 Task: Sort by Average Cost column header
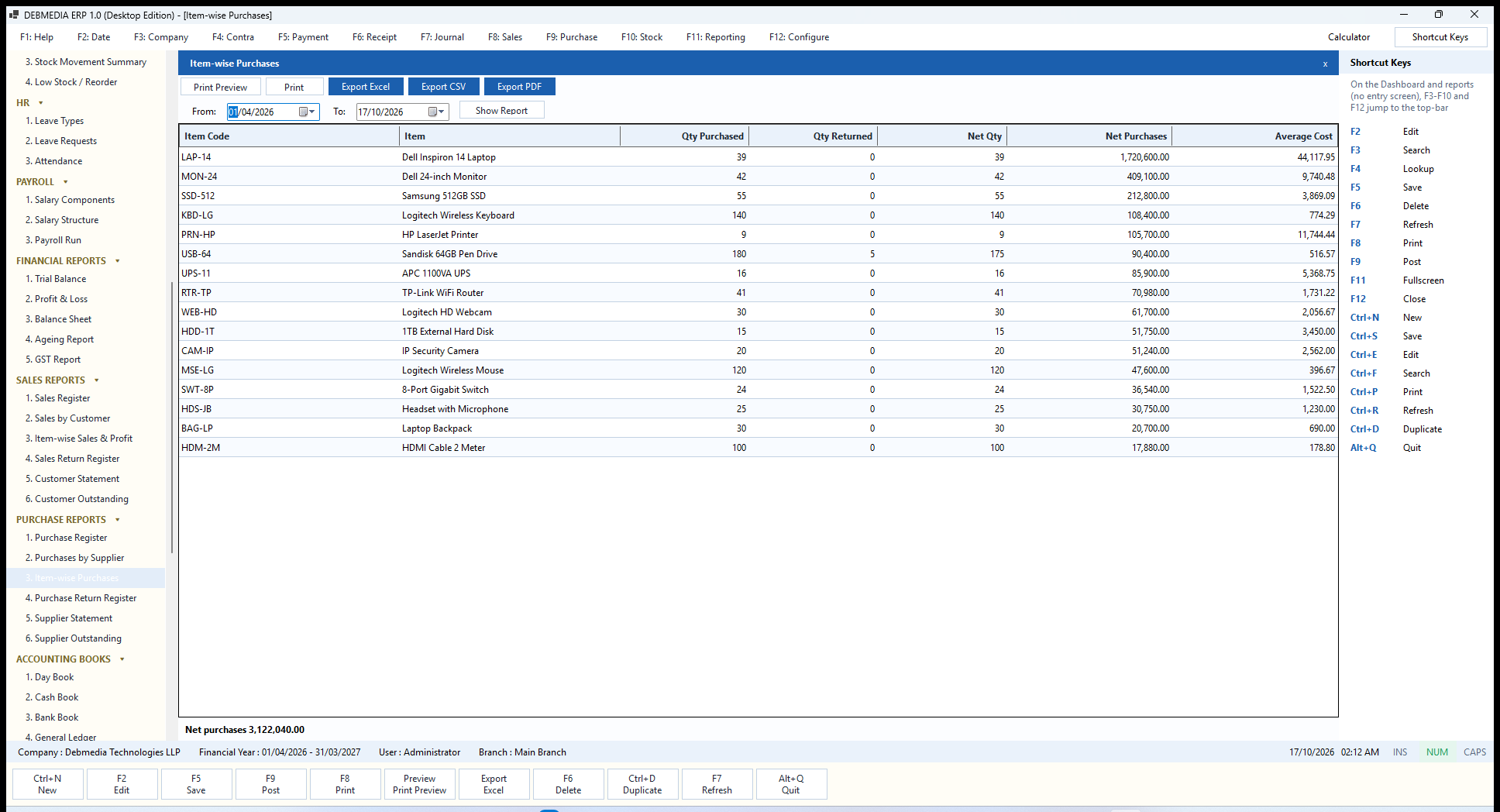click(x=1255, y=136)
